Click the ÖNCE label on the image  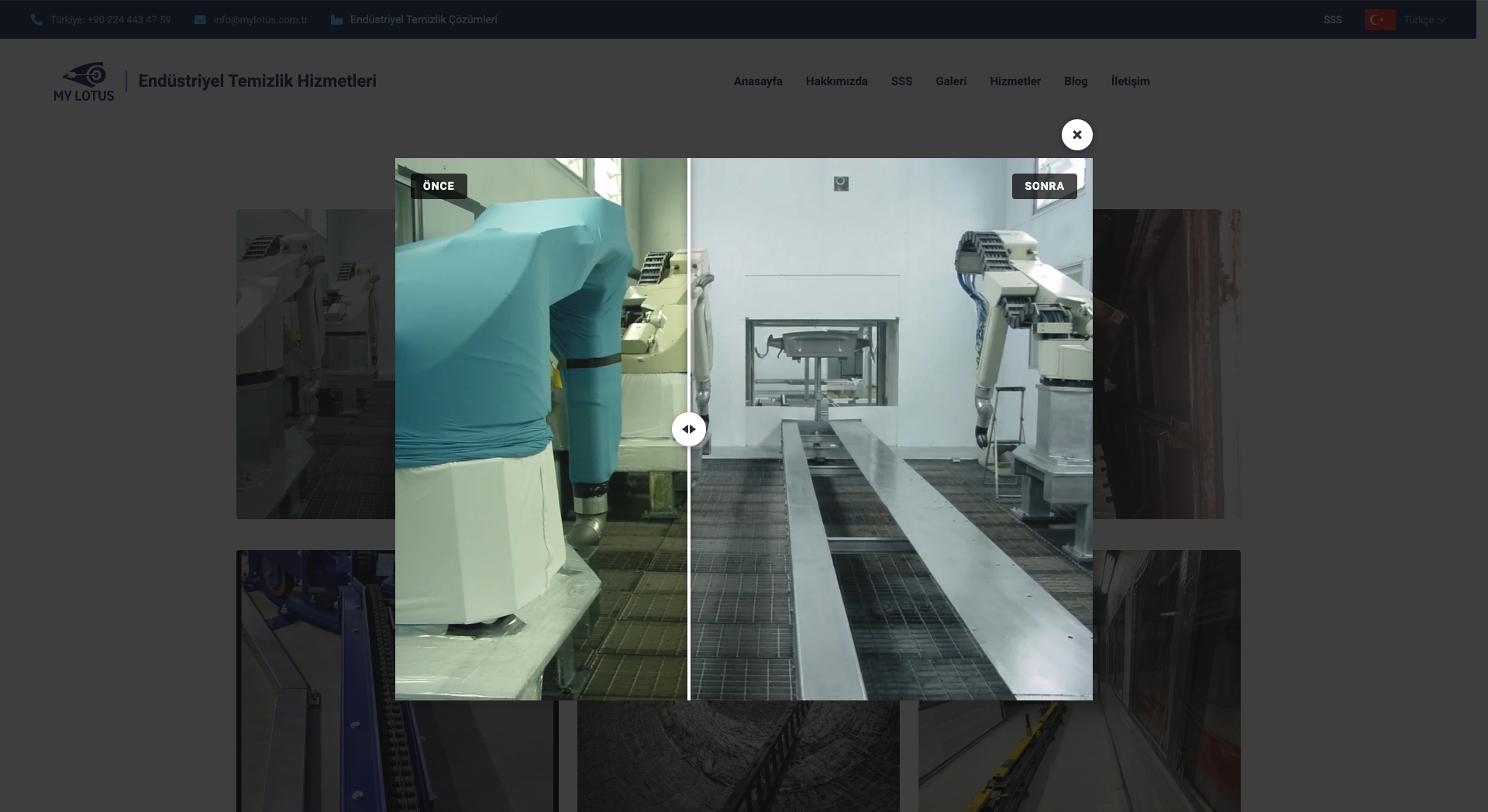coord(439,186)
